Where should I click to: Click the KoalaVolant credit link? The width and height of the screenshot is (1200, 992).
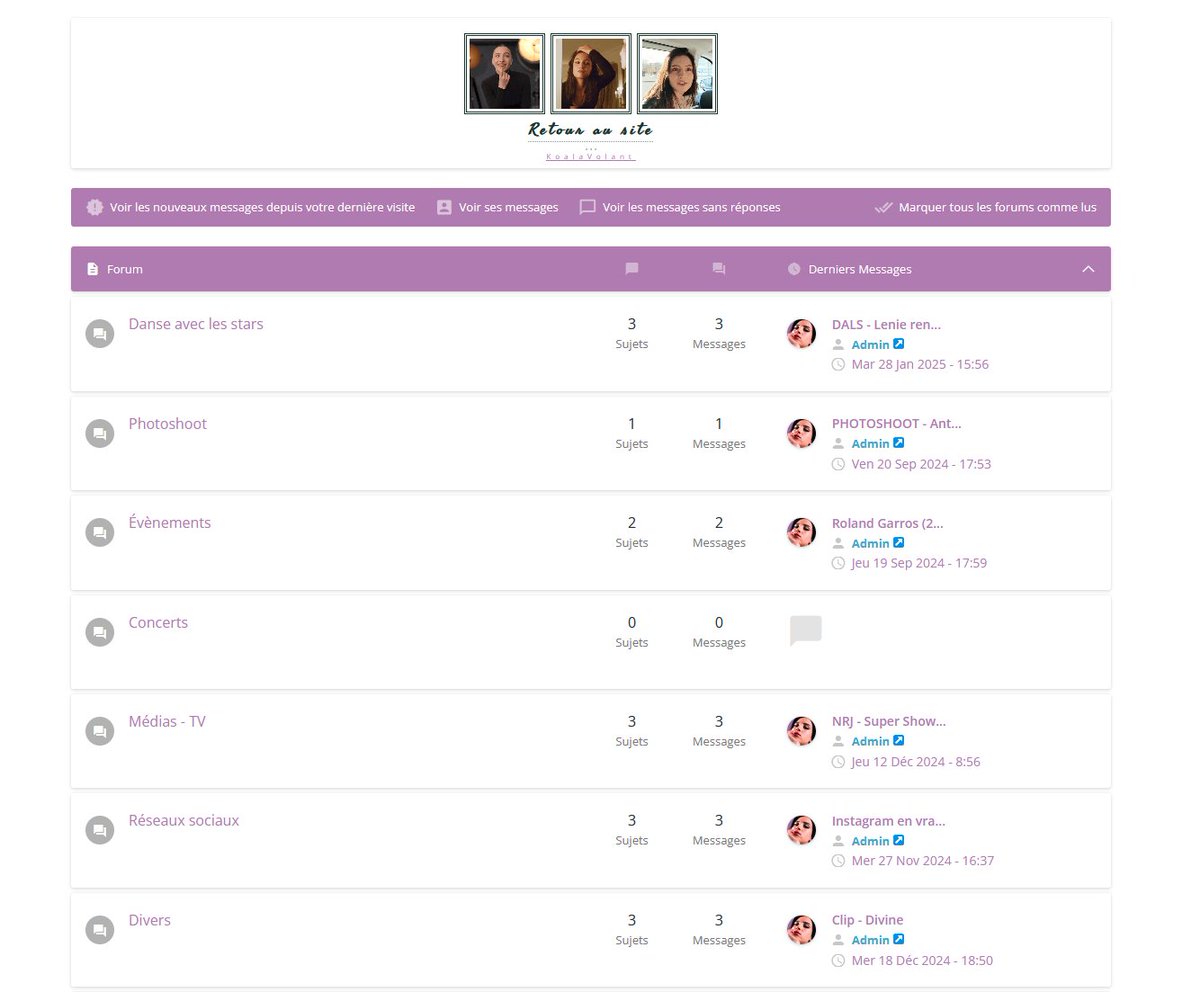590,157
